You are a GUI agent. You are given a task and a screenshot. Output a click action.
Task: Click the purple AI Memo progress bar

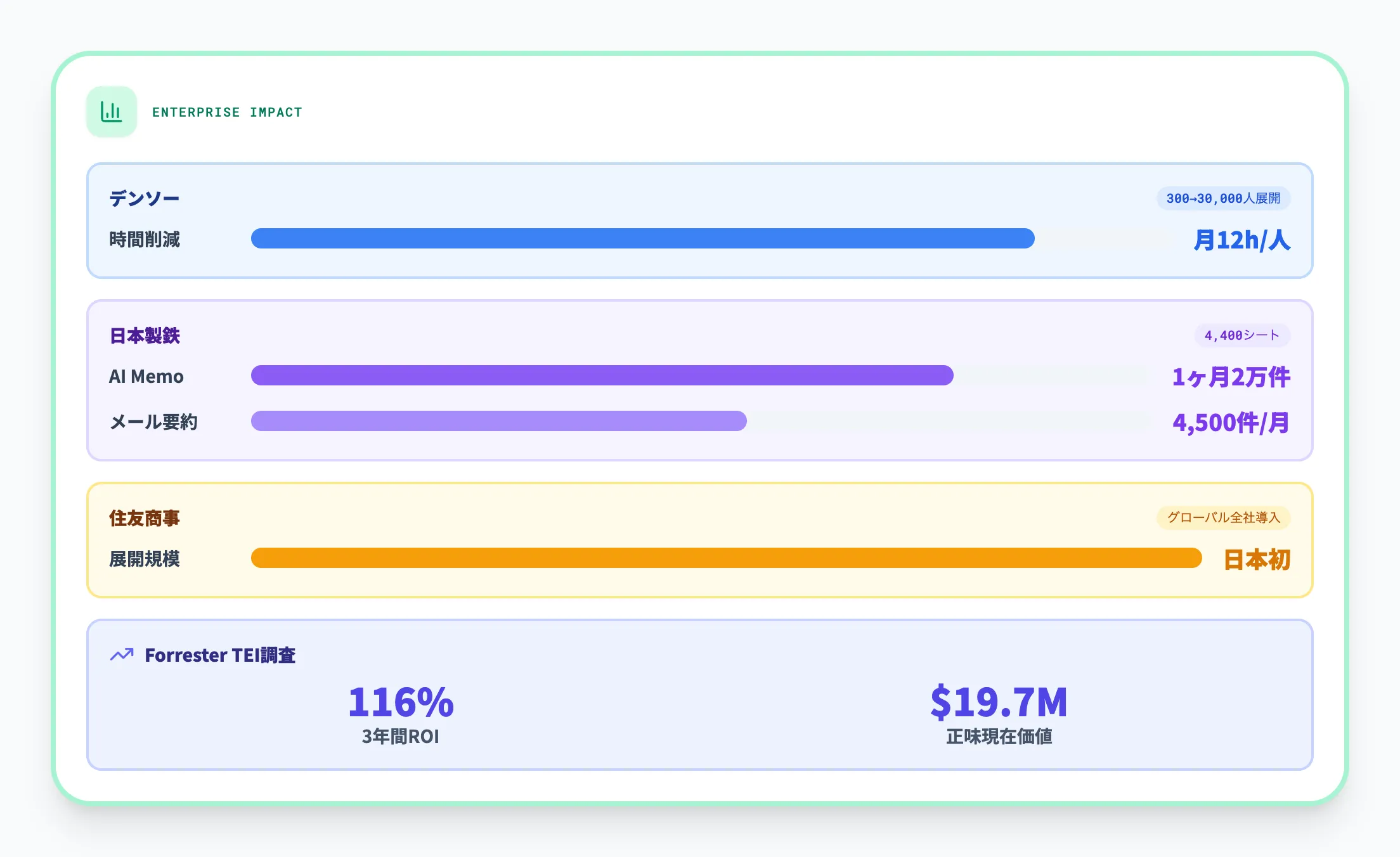click(x=602, y=375)
